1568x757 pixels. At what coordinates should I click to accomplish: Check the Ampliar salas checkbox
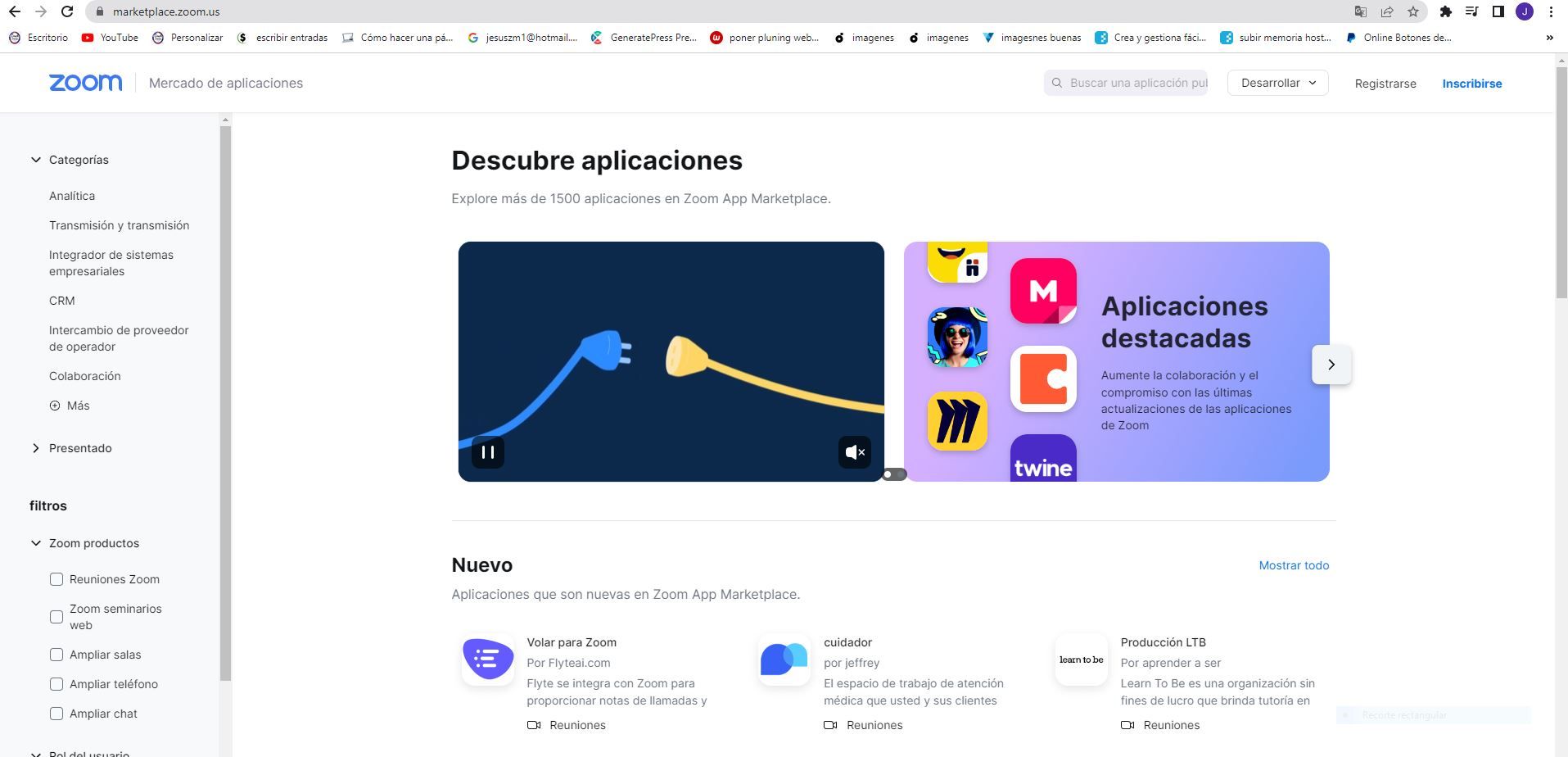click(56, 655)
